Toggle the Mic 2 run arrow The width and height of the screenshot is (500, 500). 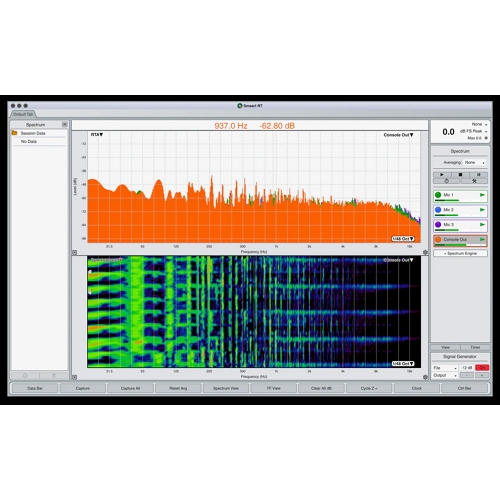[482, 210]
